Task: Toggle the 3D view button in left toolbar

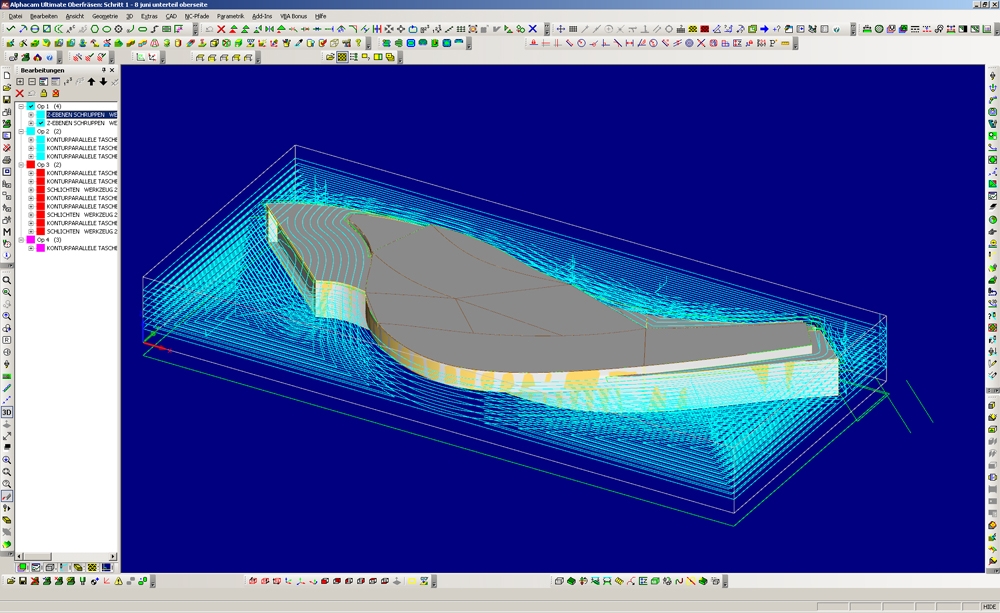Action: click(7, 412)
